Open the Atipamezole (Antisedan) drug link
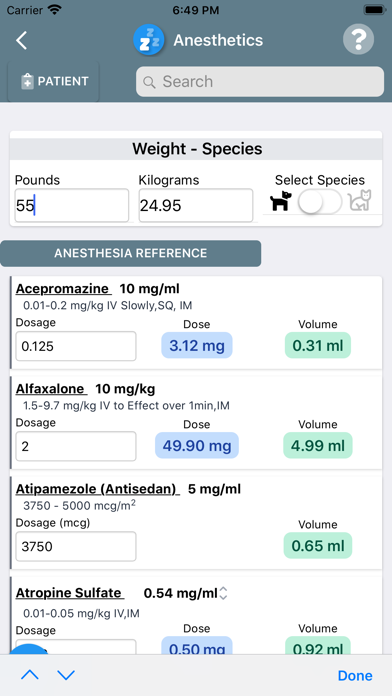 click(98, 489)
